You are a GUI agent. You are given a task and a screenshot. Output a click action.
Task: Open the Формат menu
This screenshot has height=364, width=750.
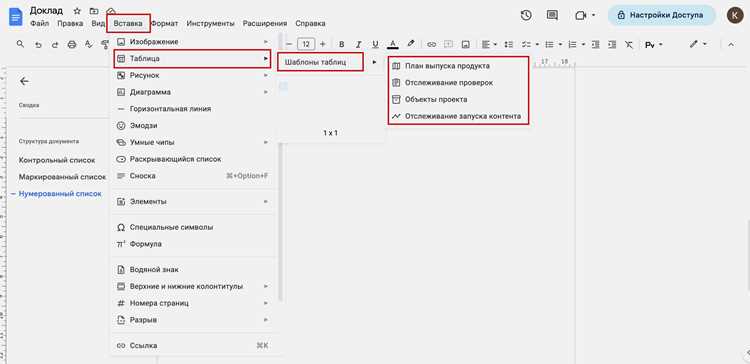(165, 23)
